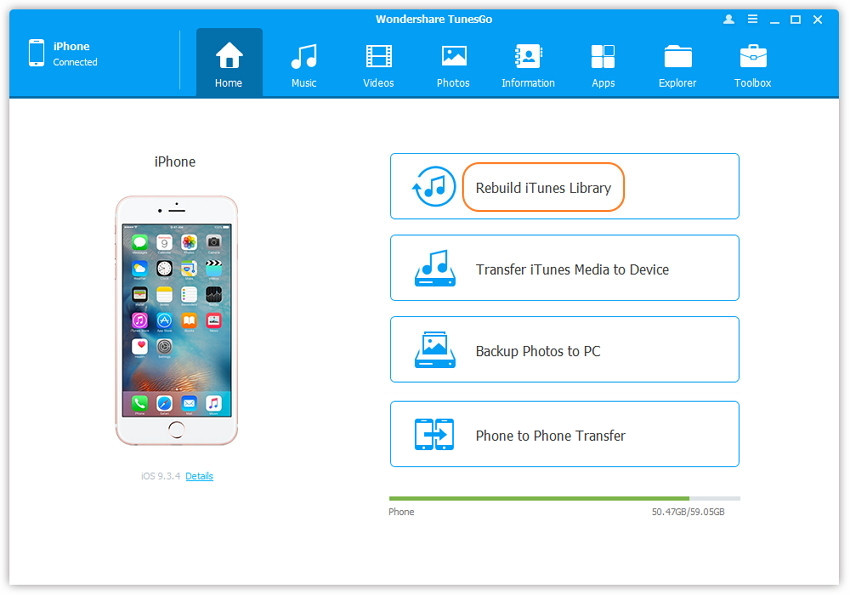
Task: Switch to the Videos tab label
Action: pyautogui.click(x=378, y=83)
